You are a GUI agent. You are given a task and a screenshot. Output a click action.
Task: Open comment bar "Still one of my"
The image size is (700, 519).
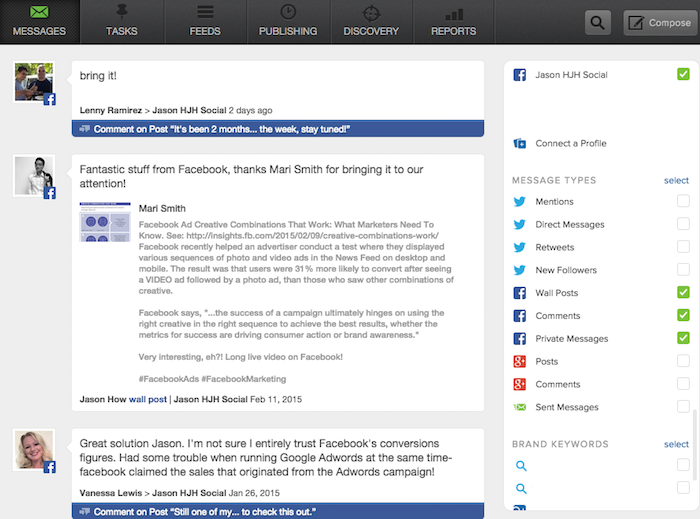click(278, 511)
